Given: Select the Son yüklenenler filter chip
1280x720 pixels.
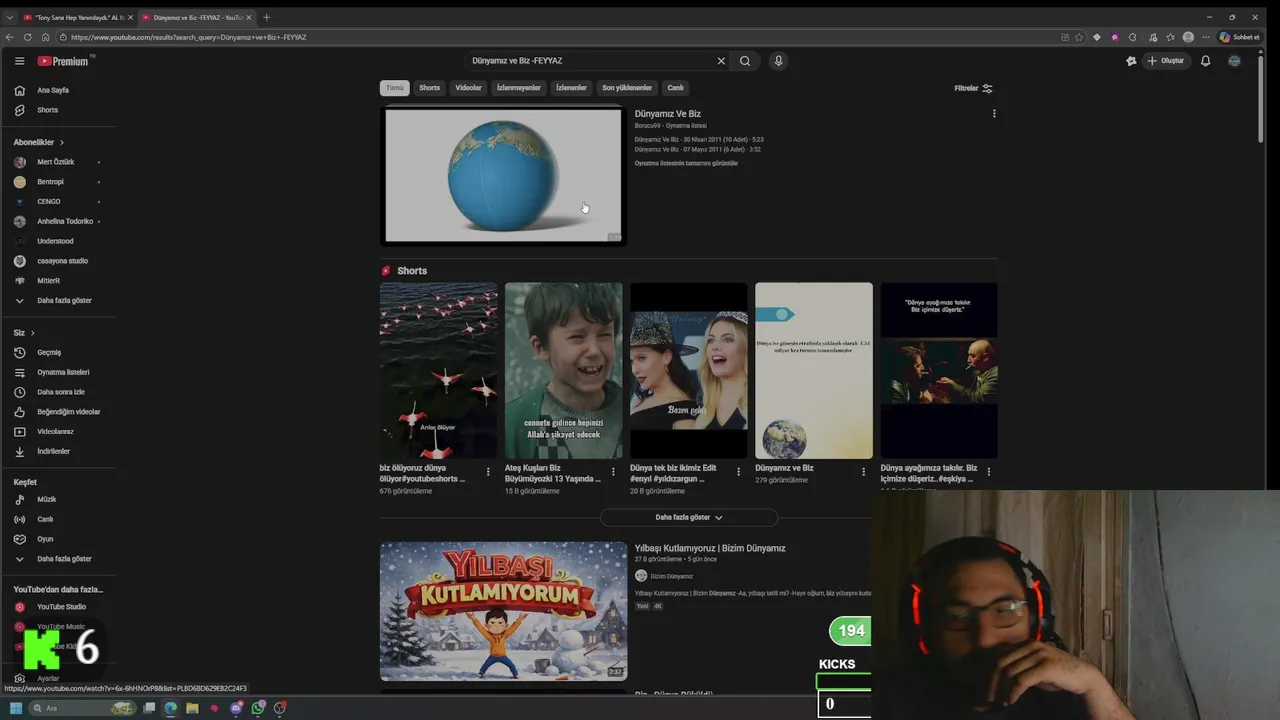Looking at the screenshot, I should pyautogui.click(x=627, y=88).
